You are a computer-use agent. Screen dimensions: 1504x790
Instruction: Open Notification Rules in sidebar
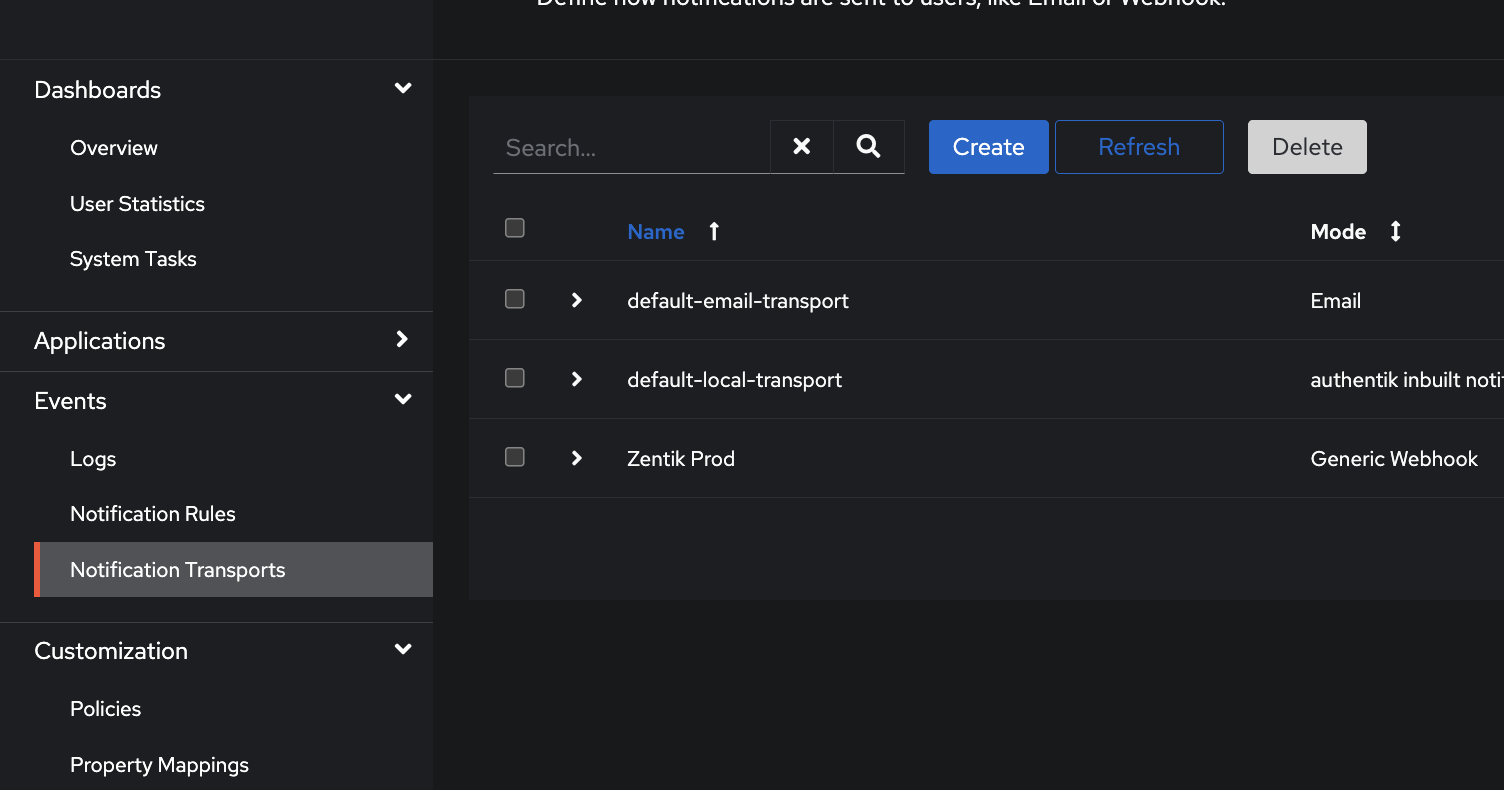coord(153,514)
